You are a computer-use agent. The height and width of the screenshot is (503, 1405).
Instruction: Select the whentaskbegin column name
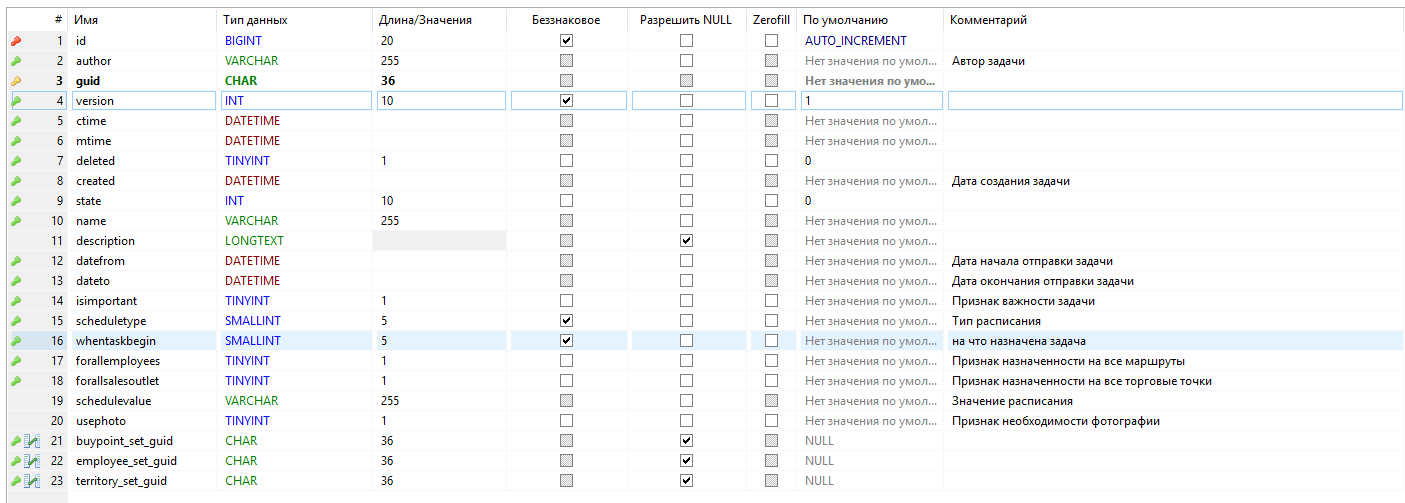click(x=118, y=341)
